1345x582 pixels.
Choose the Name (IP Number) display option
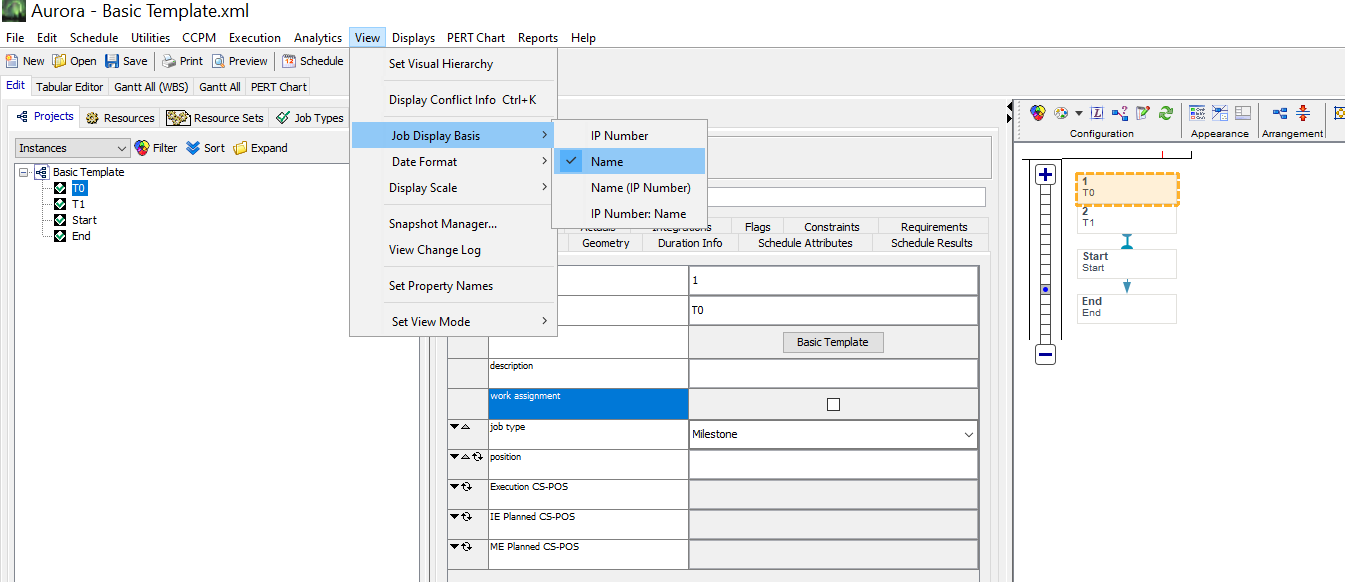[640, 188]
